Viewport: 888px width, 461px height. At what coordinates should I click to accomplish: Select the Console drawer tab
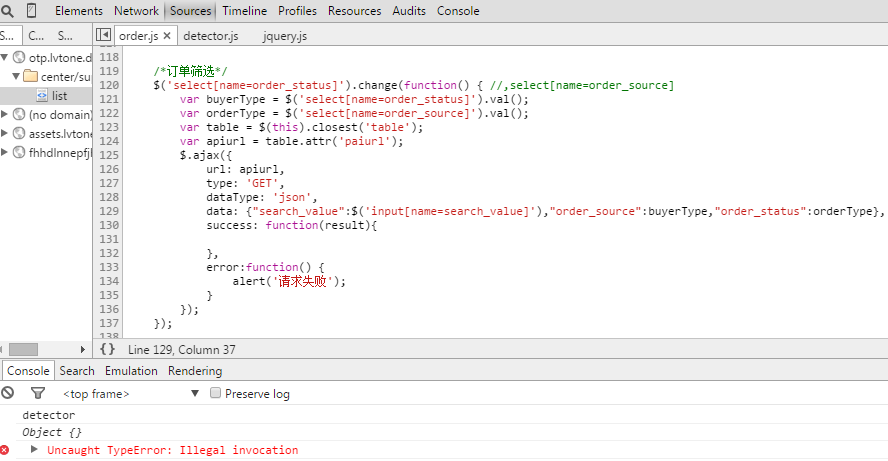click(28, 371)
